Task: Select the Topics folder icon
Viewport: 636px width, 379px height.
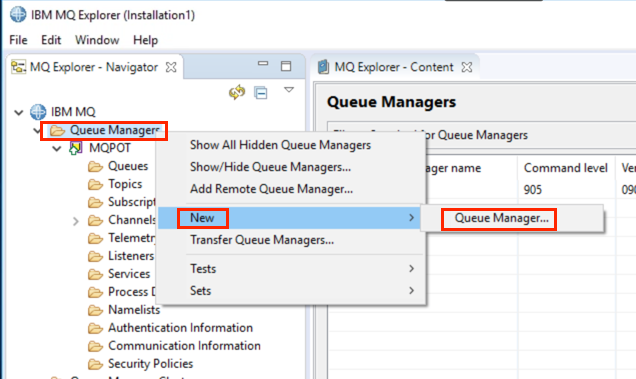Action: [x=95, y=184]
